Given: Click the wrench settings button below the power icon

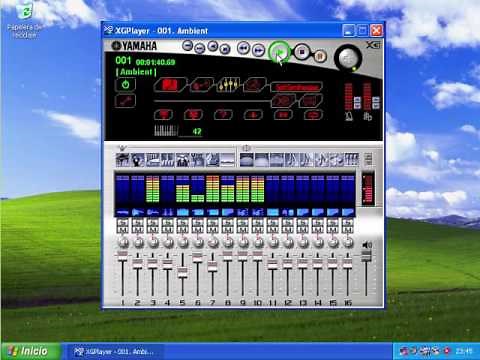Looking at the screenshot, I should tap(125, 101).
